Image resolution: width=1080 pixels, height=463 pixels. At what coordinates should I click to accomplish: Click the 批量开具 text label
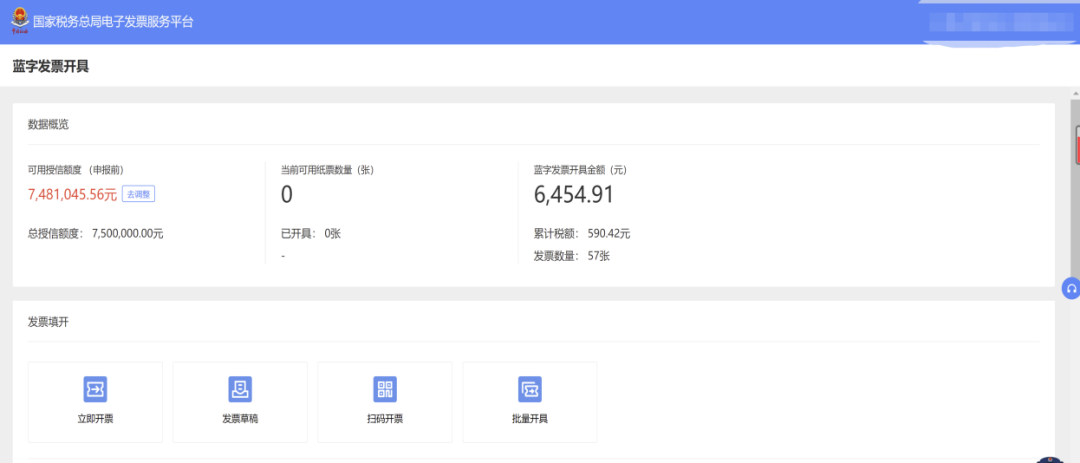530,419
